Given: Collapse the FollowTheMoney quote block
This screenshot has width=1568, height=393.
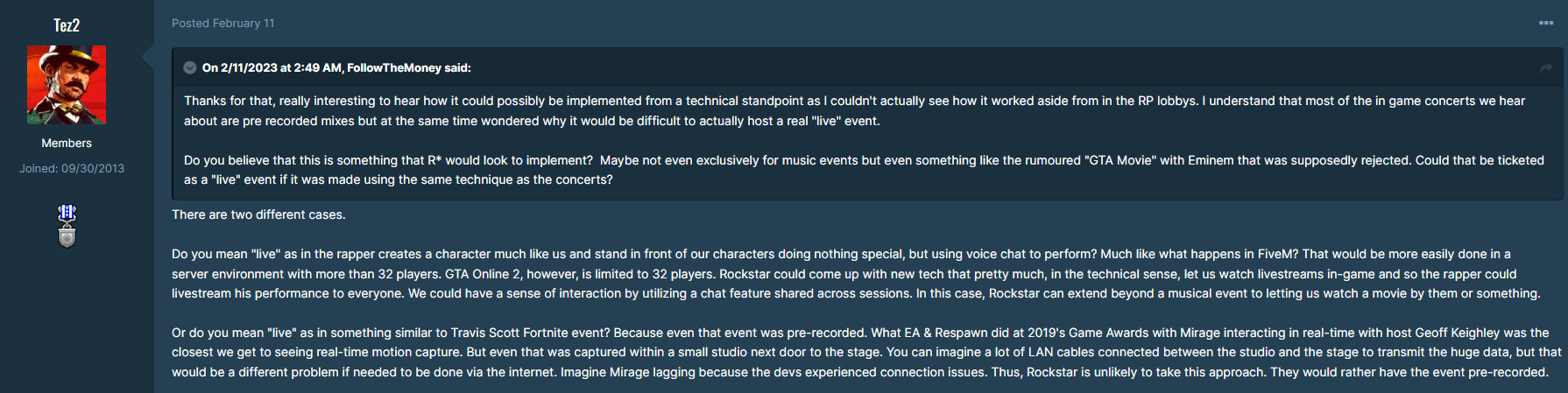Looking at the screenshot, I should click(x=189, y=67).
